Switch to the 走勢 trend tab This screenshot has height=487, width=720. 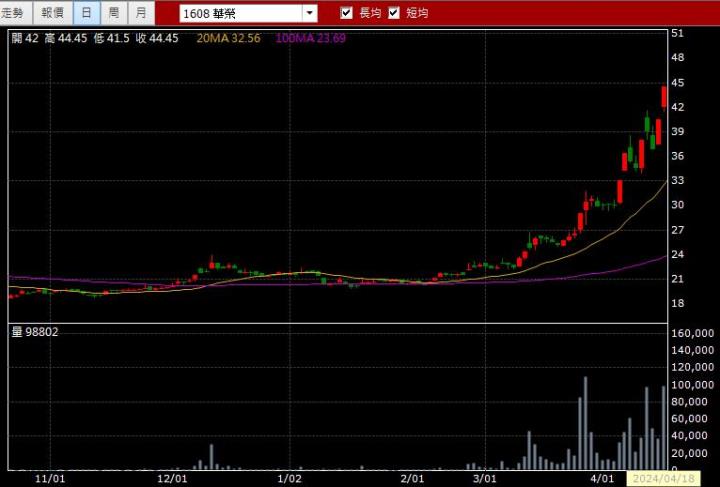(x=15, y=13)
